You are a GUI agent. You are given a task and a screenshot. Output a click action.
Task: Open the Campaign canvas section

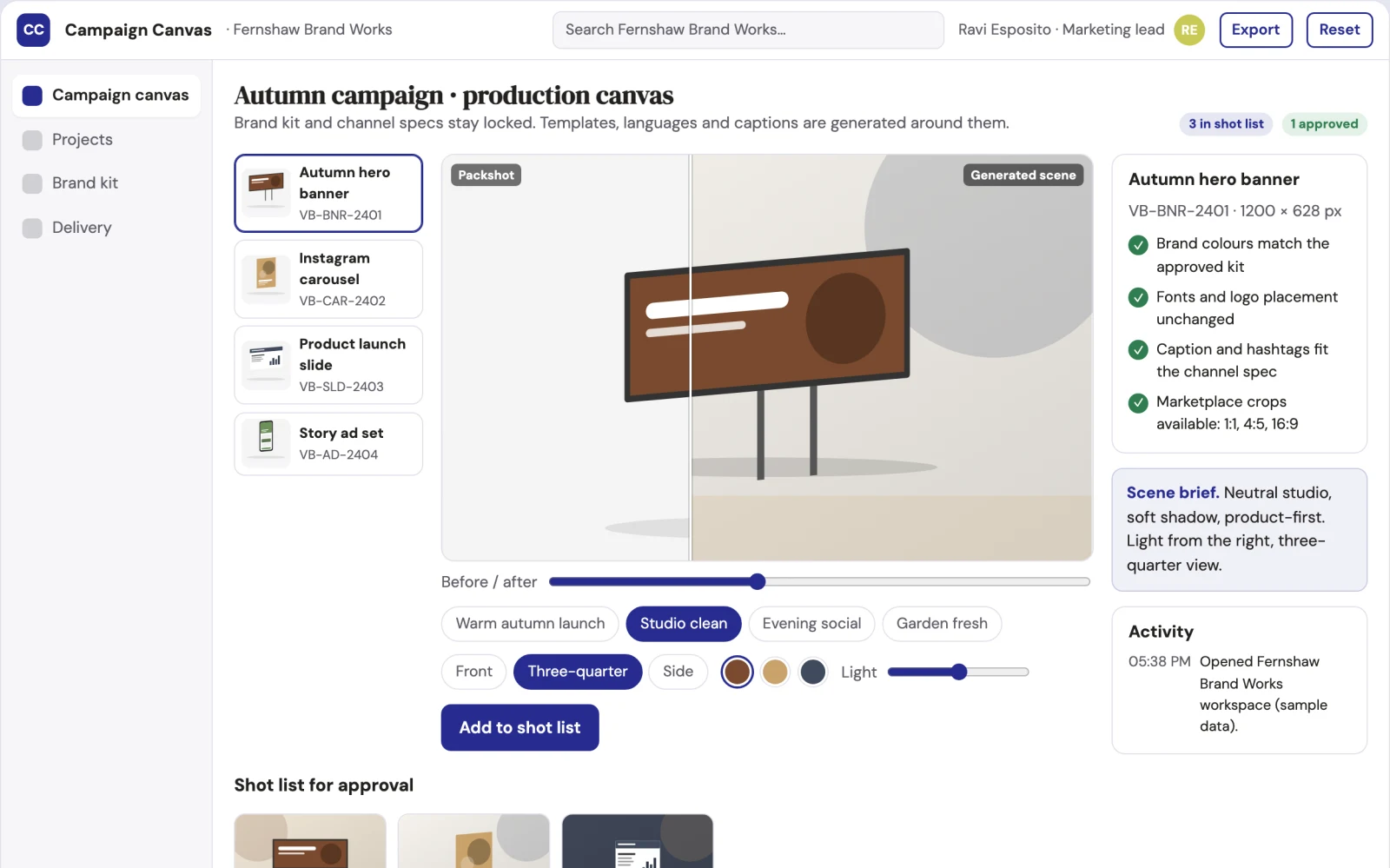click(107, 96)
